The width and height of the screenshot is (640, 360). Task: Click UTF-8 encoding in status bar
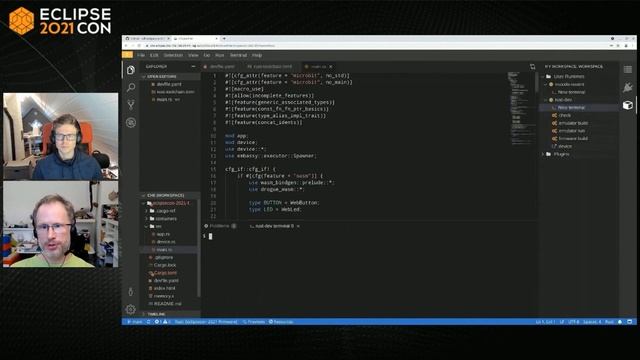coord(574,322)
